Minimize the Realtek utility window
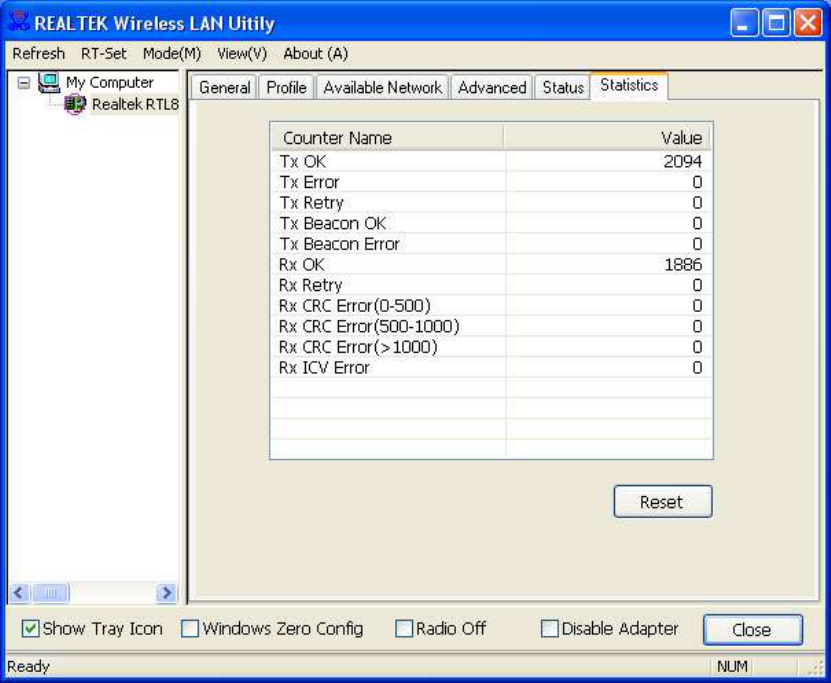Image resolution: width=831 pixels, height=683 pixels. pos(744,23)
